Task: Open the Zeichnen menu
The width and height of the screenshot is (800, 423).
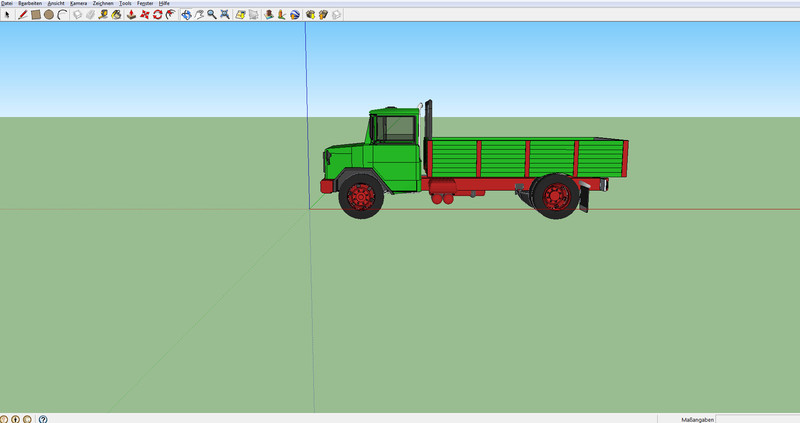Action: point(103,3)
